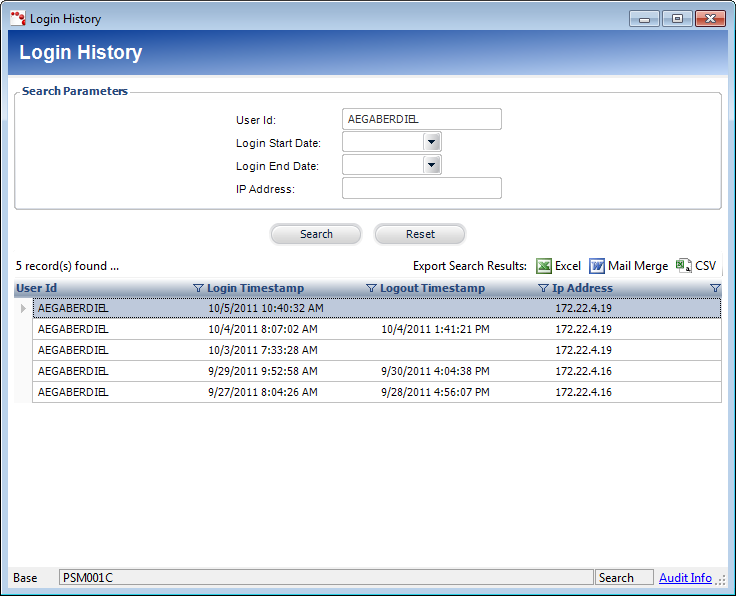
Task: Focus the User Id input field
Action: coord(422,119)
